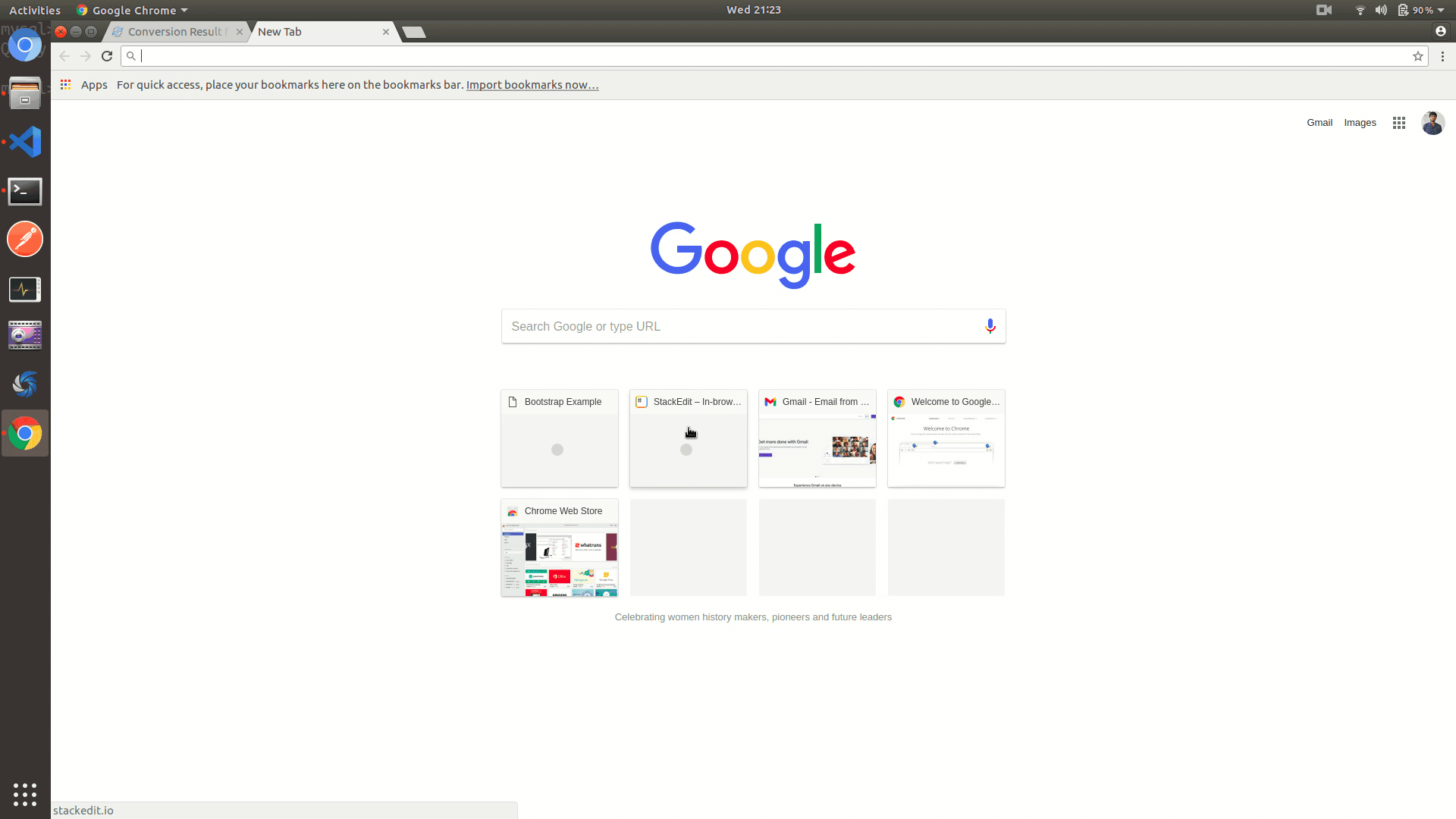This screenshot has width=1456, height=819.
Task: Open the Chrome Web Store thumbnail
Action: click(x=560, y=548)
